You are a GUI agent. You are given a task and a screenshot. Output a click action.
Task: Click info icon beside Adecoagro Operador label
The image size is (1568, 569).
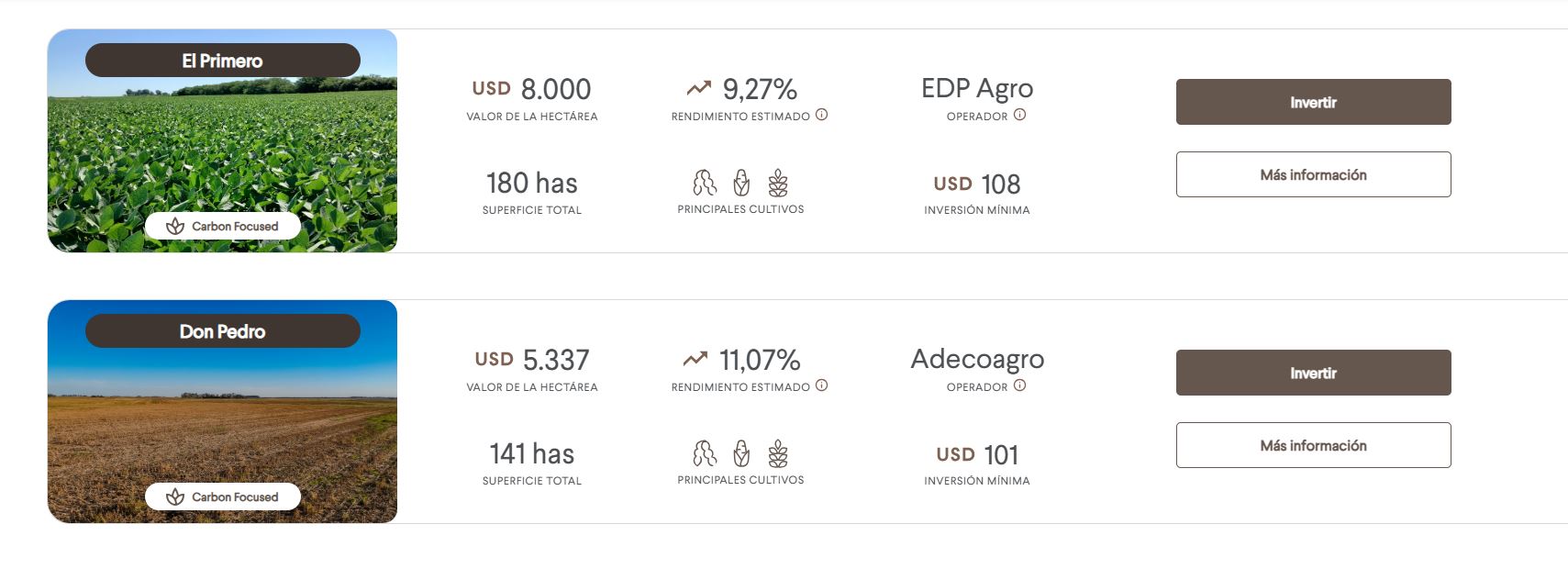pos(1019,385)
